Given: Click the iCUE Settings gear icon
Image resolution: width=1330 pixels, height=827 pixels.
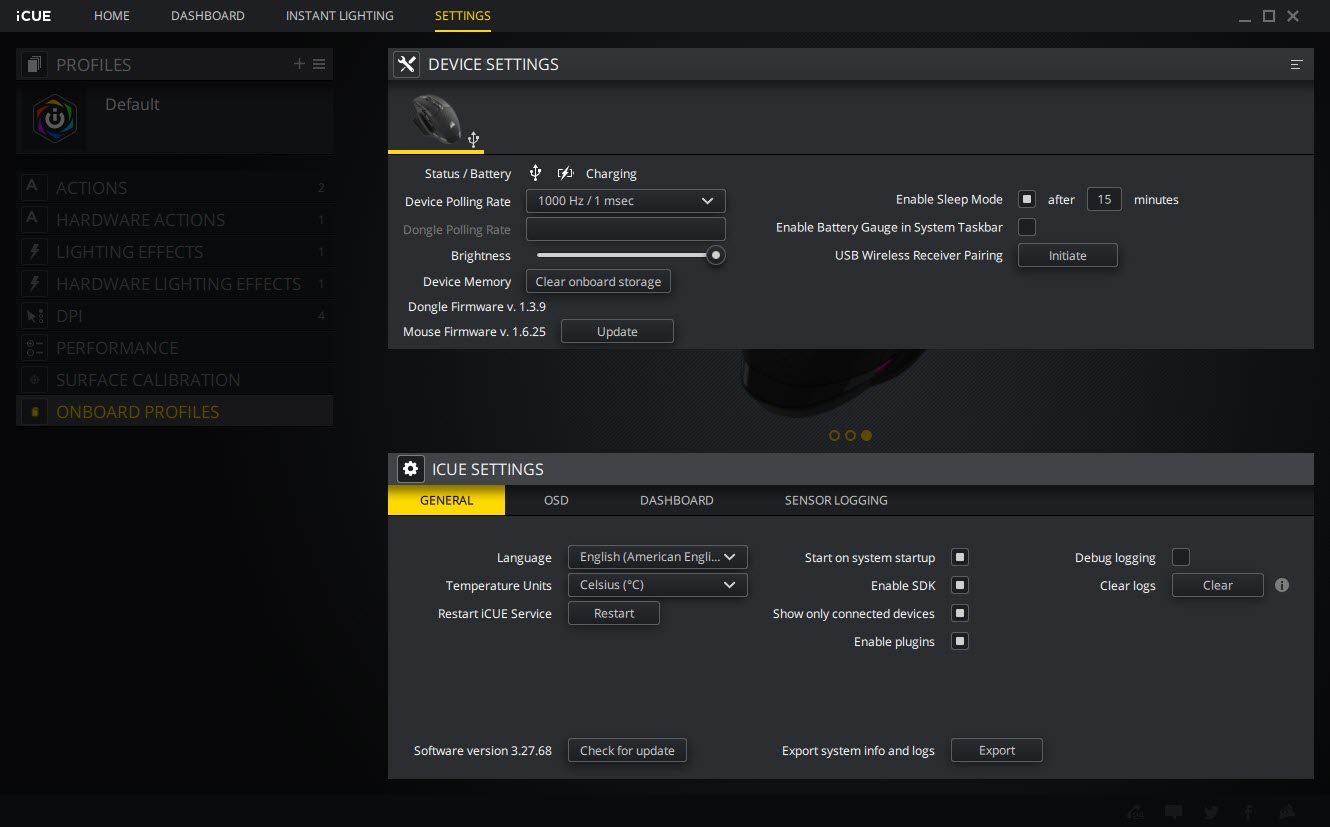Looking at the screenshot, I should pyautogui.click(x=410, y=468).
